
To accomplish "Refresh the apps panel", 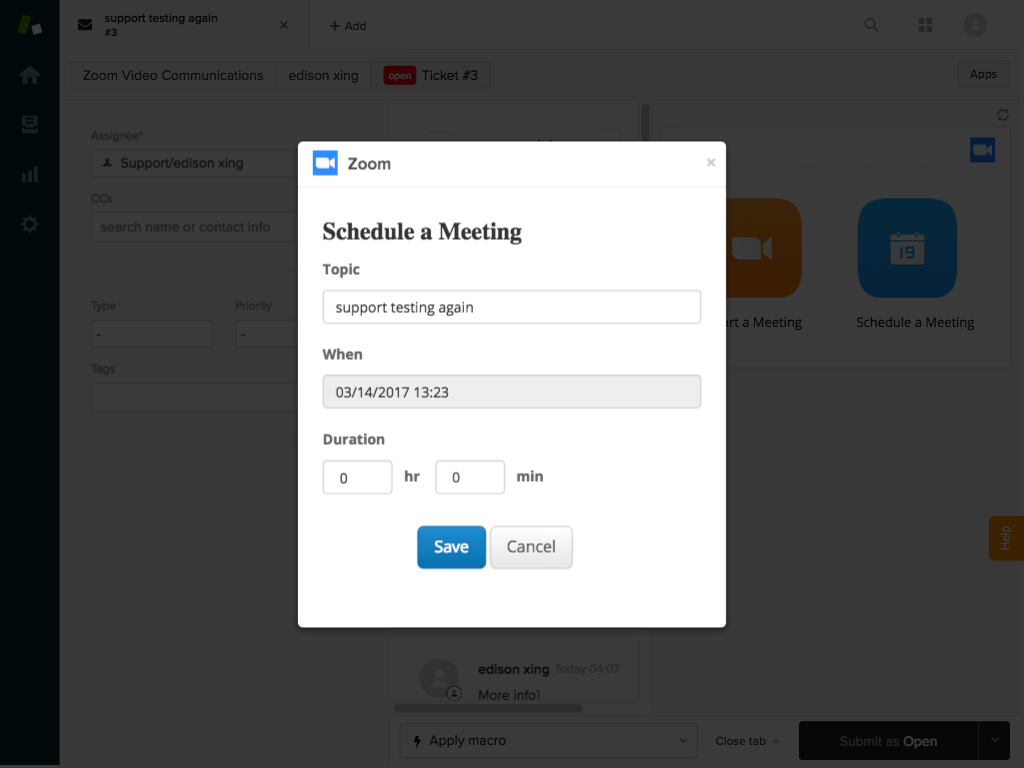I will 1003,115.
